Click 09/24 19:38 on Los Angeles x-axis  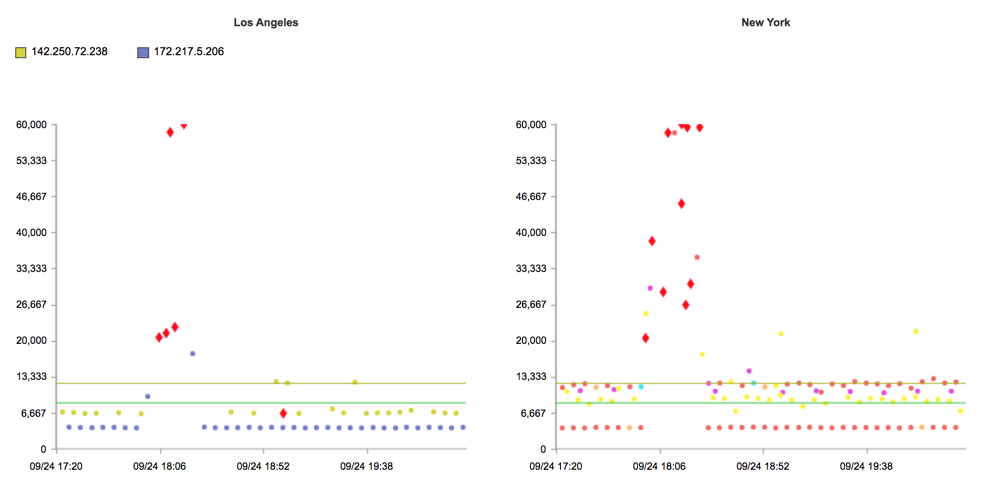[366, 467]
